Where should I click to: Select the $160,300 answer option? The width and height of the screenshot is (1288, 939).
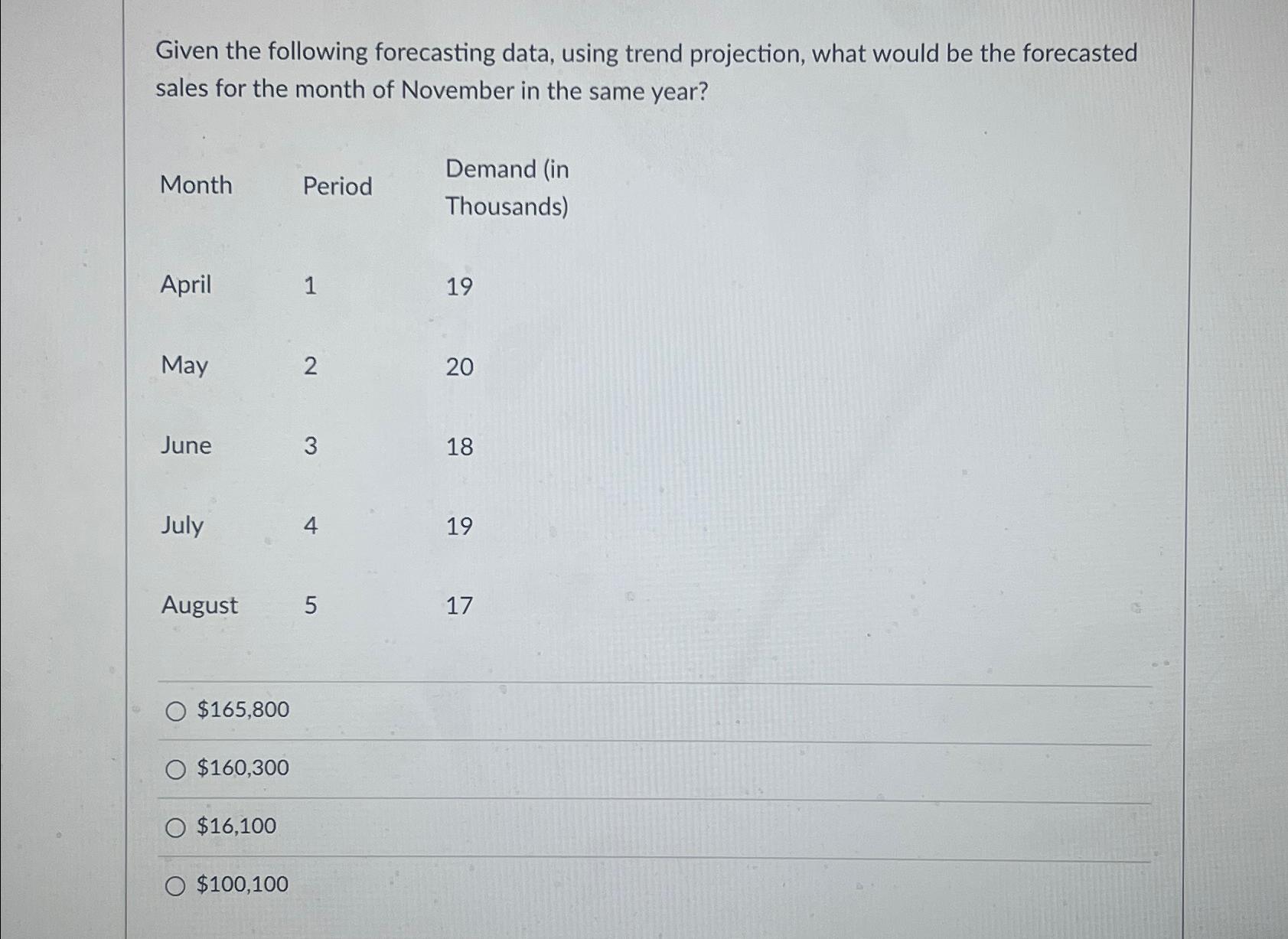click(175, 769)
